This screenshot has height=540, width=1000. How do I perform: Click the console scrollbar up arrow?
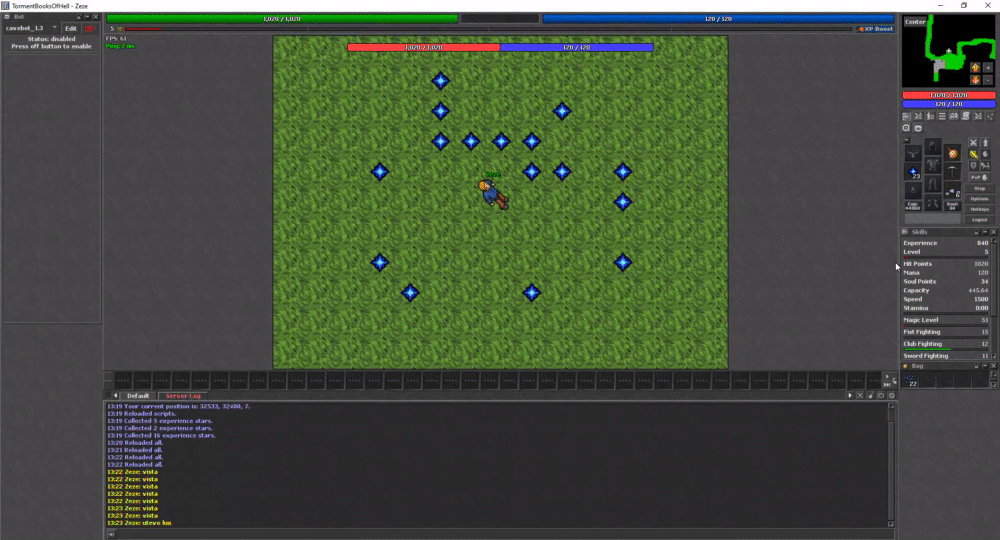(x=891, y=405)
